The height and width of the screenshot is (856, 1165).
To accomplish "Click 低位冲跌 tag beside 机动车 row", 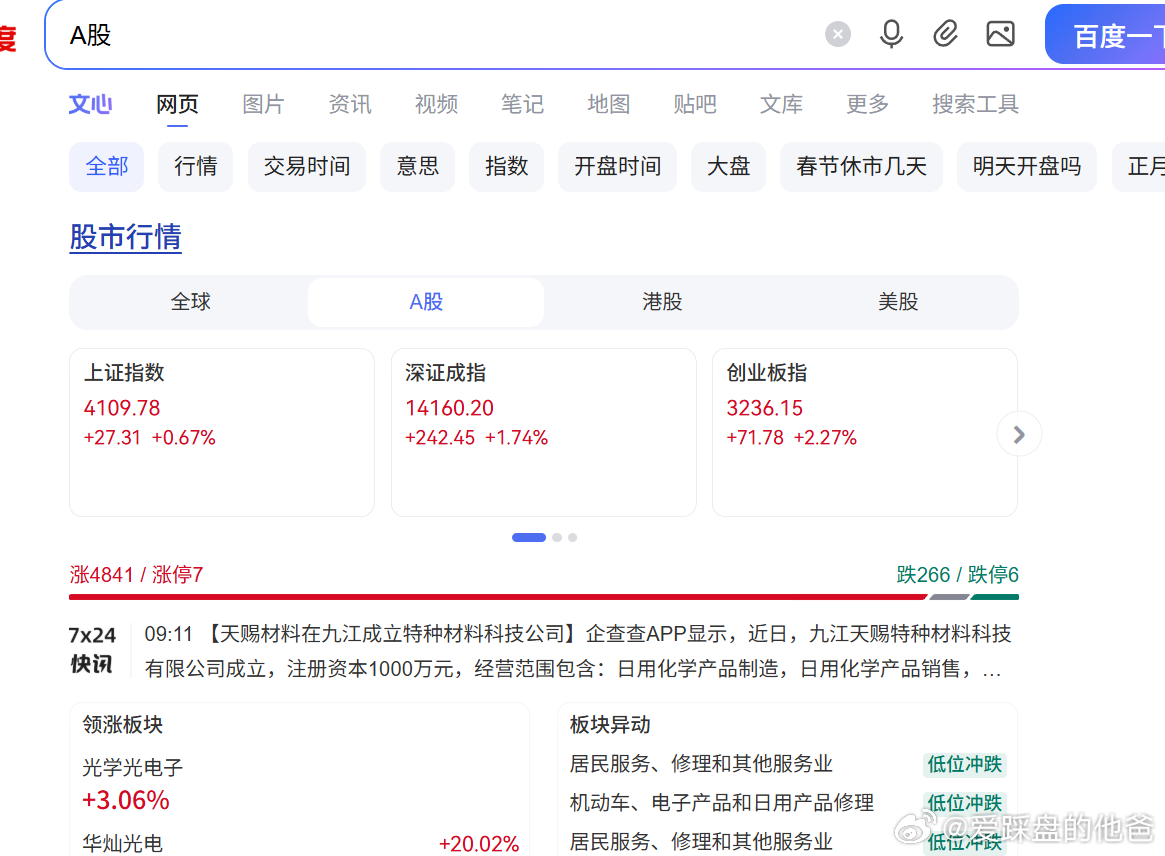I will [x=964, y=802].
